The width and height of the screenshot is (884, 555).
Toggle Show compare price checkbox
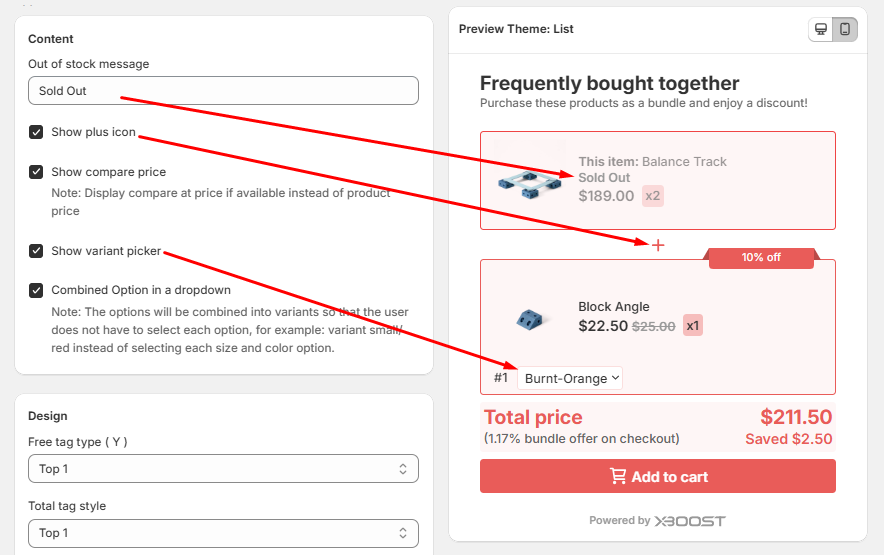click(36, 172)
